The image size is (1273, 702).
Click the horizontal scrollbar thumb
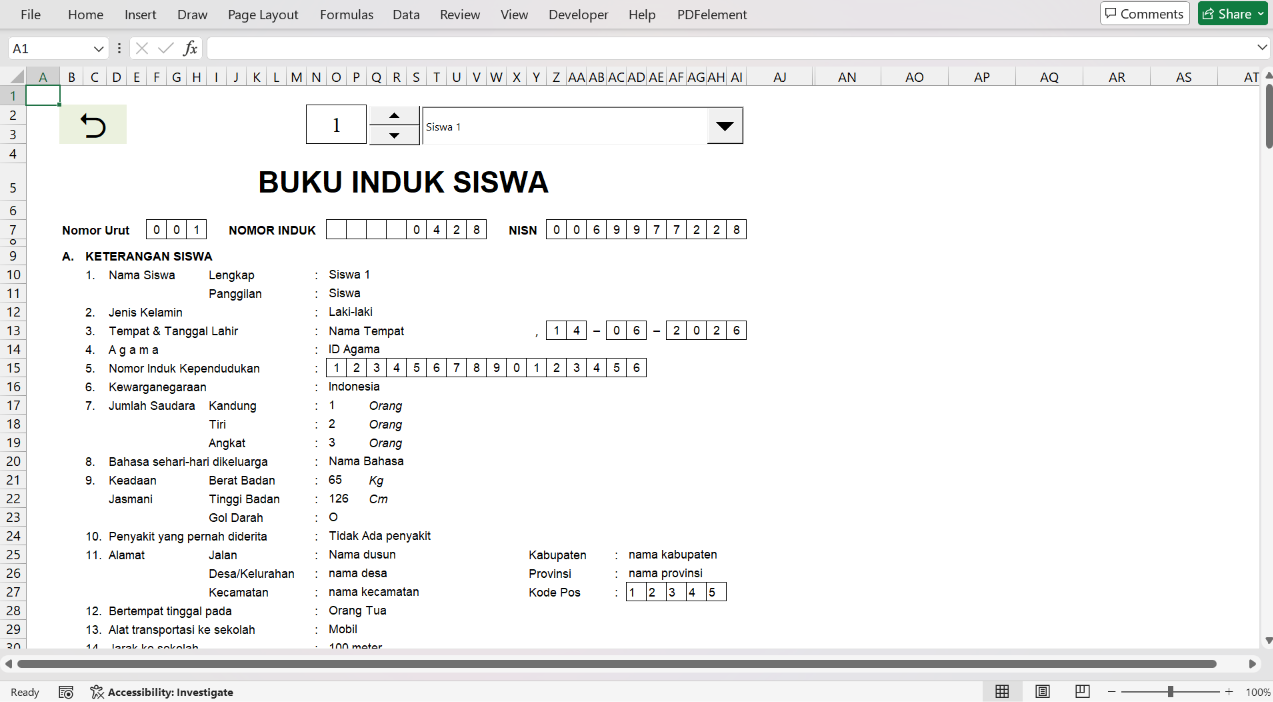click(617, 664)
